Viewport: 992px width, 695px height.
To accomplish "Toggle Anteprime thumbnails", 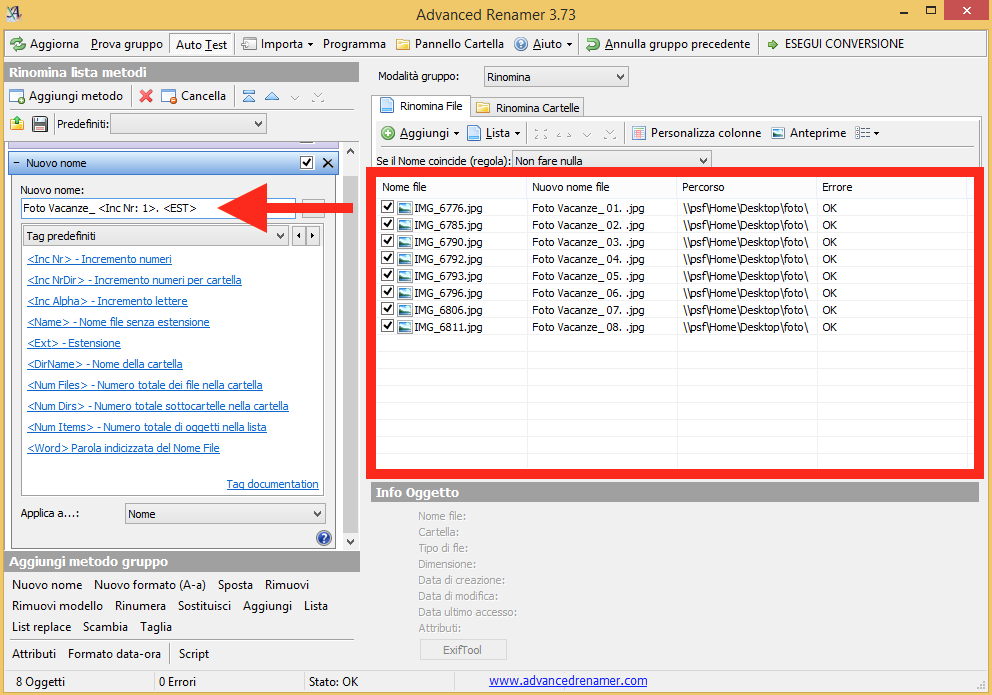I will coord(809,133).
